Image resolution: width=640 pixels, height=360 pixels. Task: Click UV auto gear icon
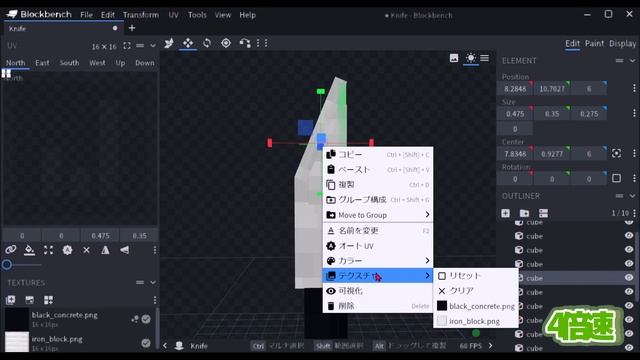click(x=67, y=250)
